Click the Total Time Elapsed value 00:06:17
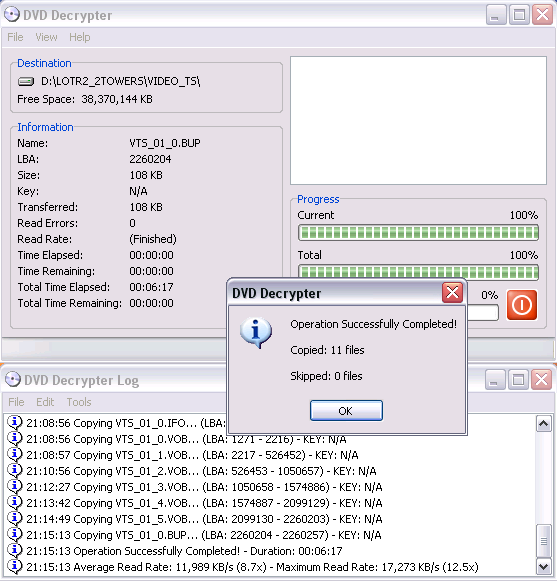Image resolution: width=557 pixels, height=581 pixels. point(151,287)
